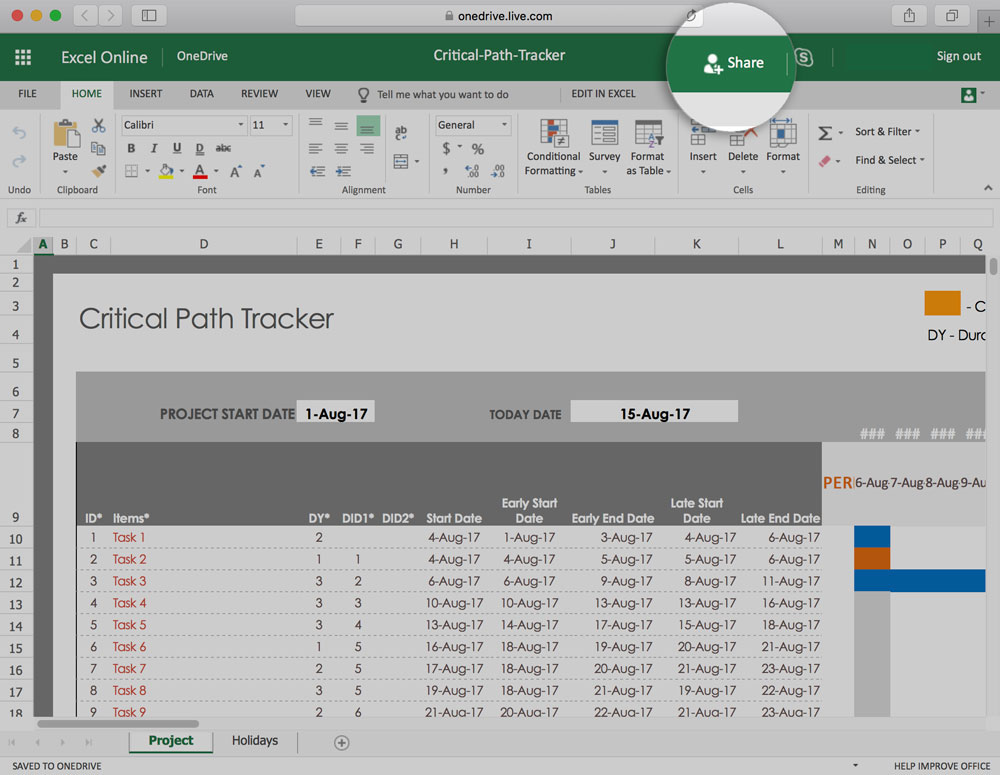The image size is (1000, 775).
Task: Switch to the INSERT ribbon tab
Action: tap(145, 93)
